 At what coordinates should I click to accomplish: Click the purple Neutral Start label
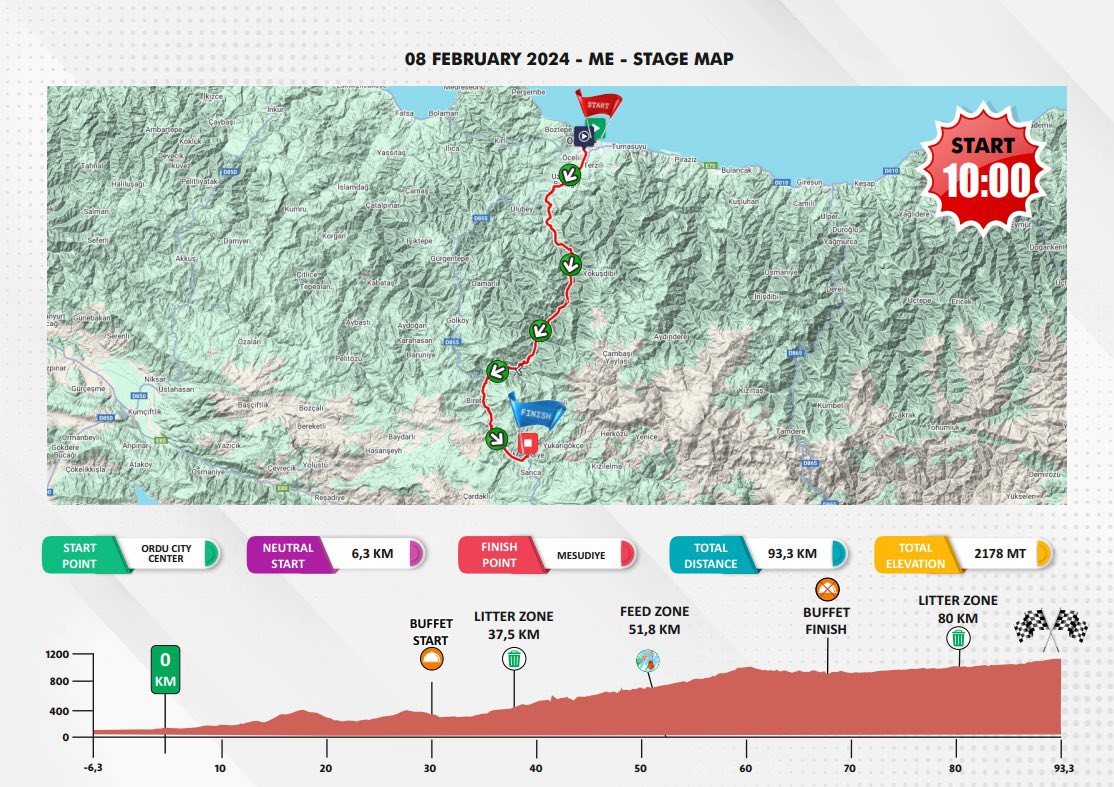pyautogui.click(x=288, y=555)
